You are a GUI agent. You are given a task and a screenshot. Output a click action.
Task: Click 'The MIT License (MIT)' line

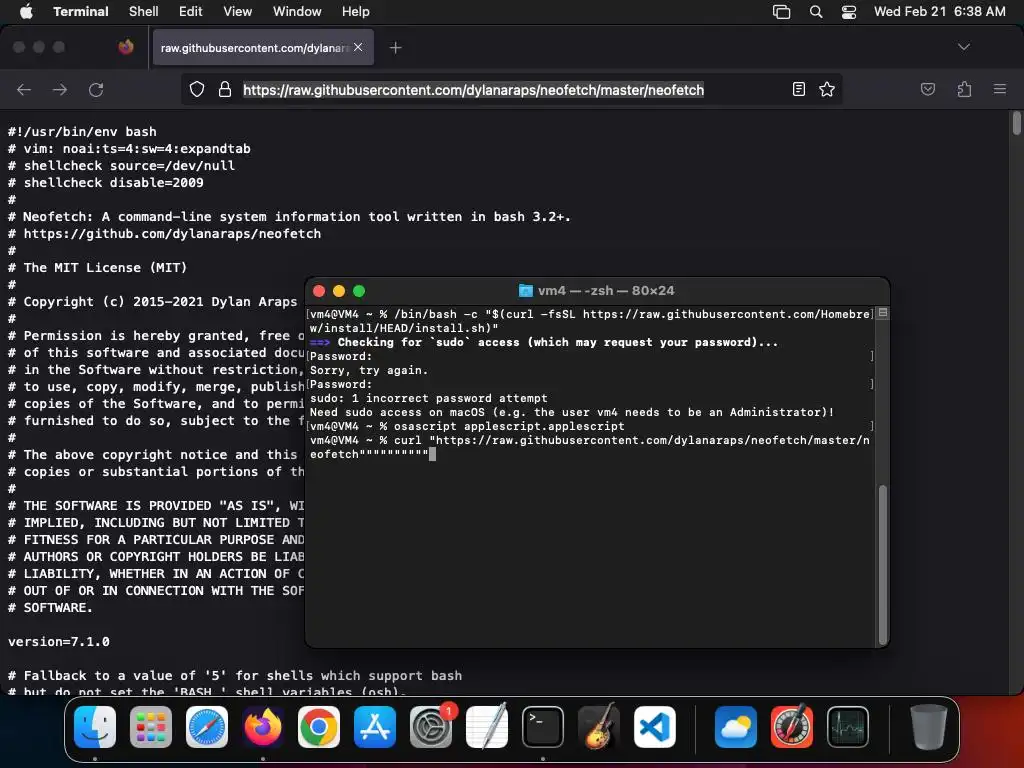[x=97, y=267]
